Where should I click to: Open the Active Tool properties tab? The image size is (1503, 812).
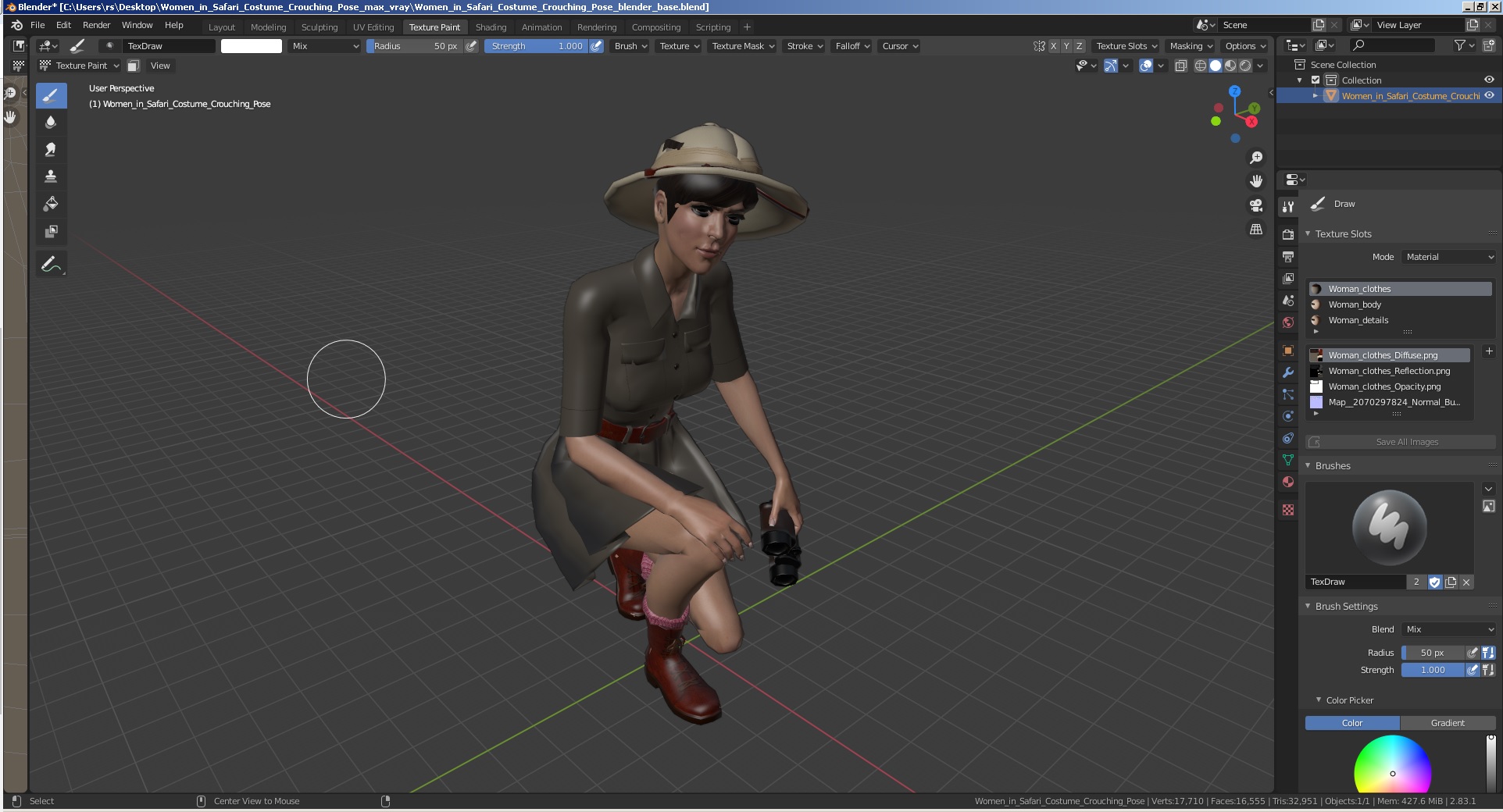click(1288, 206)
